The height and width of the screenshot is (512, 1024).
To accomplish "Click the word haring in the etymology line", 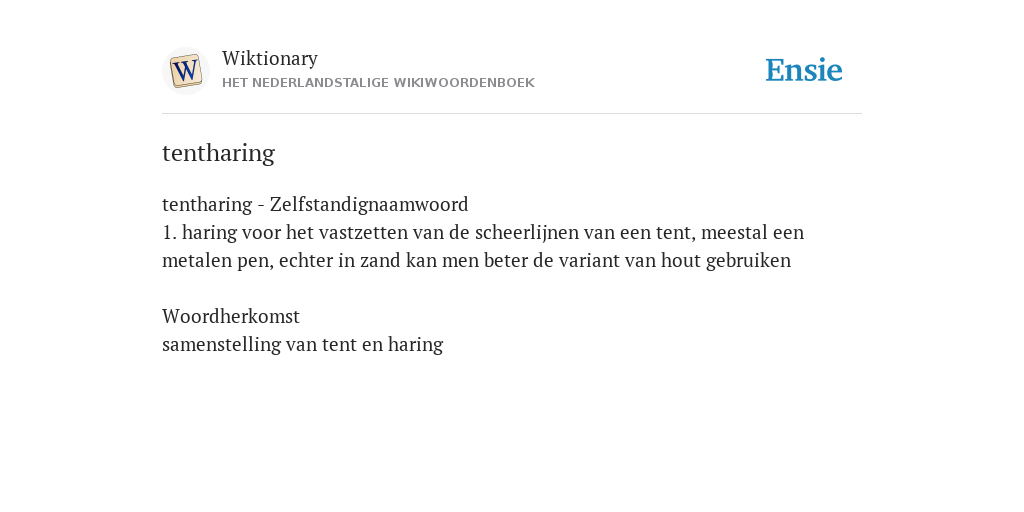I will [415, 344].
